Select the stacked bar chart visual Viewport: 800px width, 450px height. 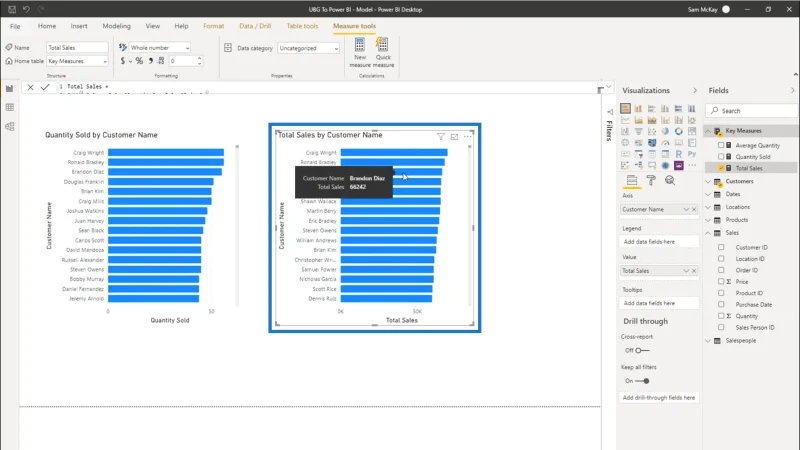[625, 108]
